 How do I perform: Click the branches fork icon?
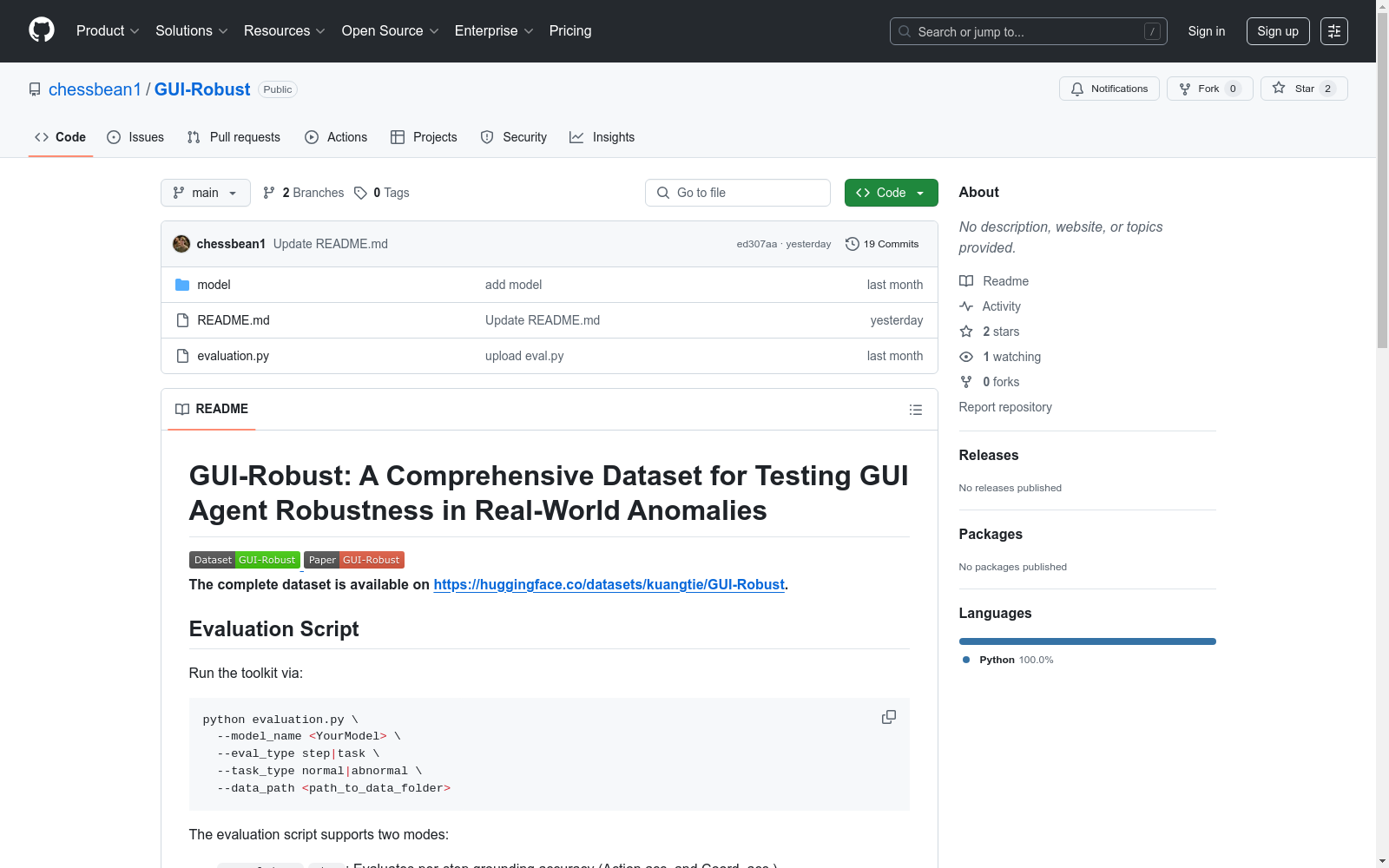[269, 193]
